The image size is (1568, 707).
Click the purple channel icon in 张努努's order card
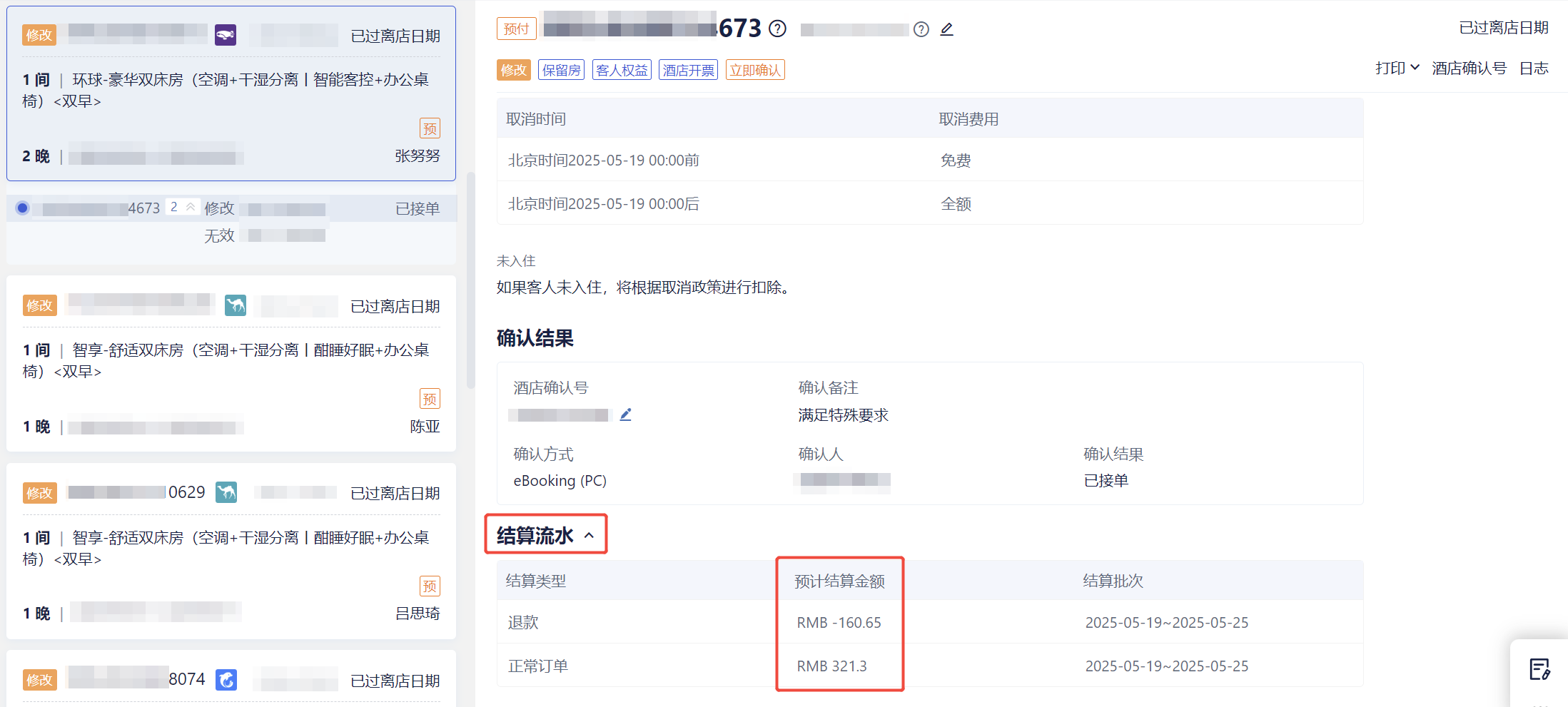pyautogui.click(x=226, y=35)
